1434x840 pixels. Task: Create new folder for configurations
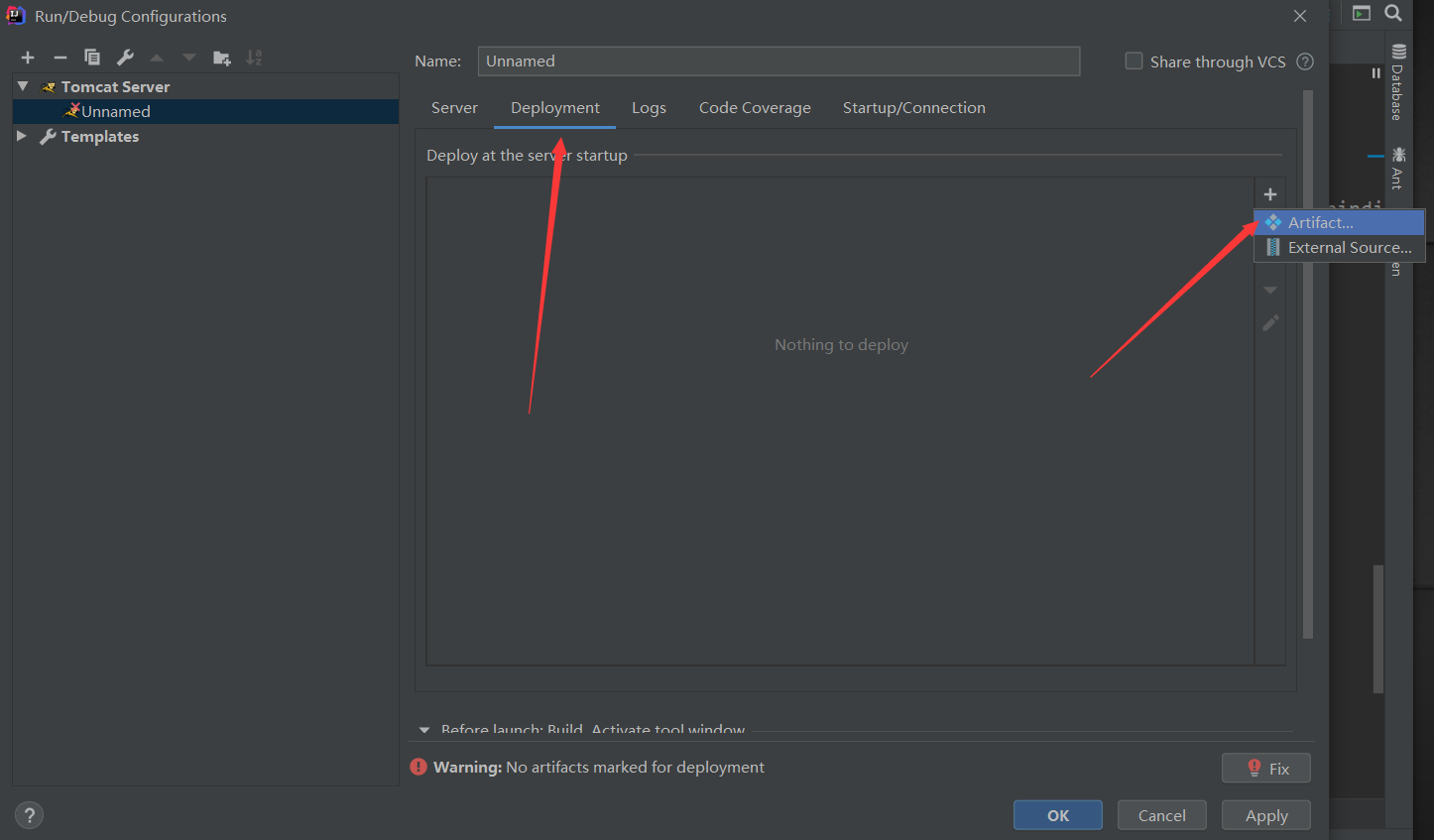click(x=222, y=58)
